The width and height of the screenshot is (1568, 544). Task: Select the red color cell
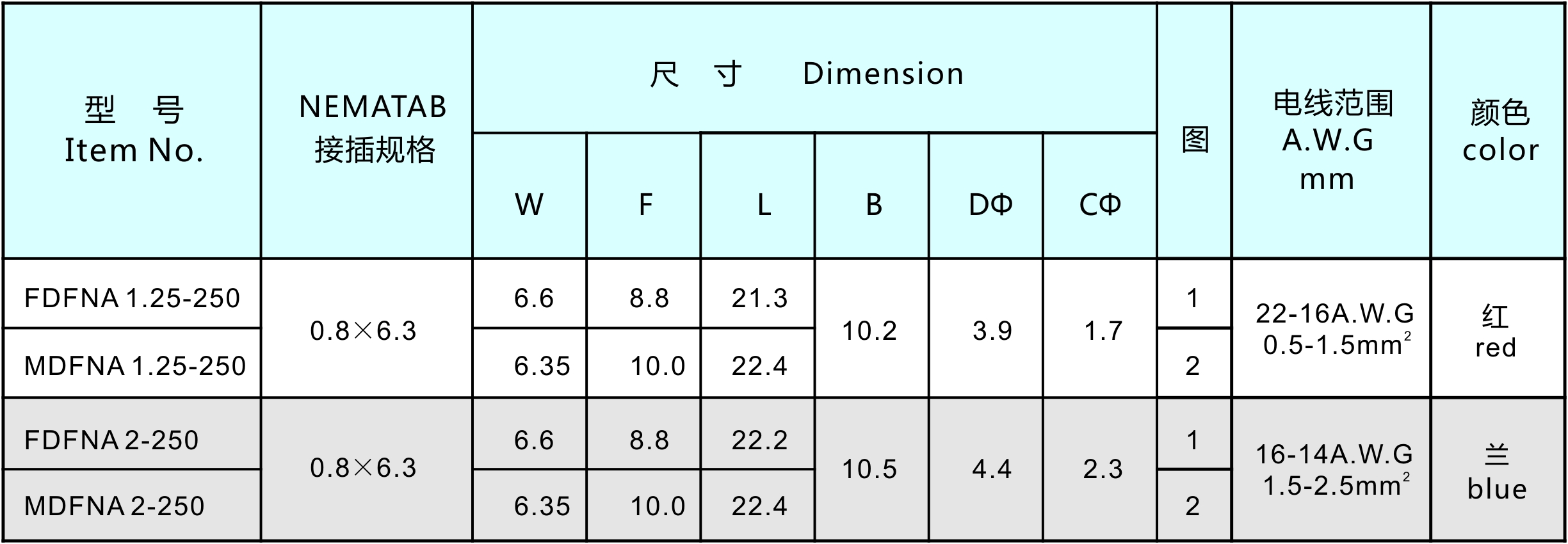point(1496,332)
